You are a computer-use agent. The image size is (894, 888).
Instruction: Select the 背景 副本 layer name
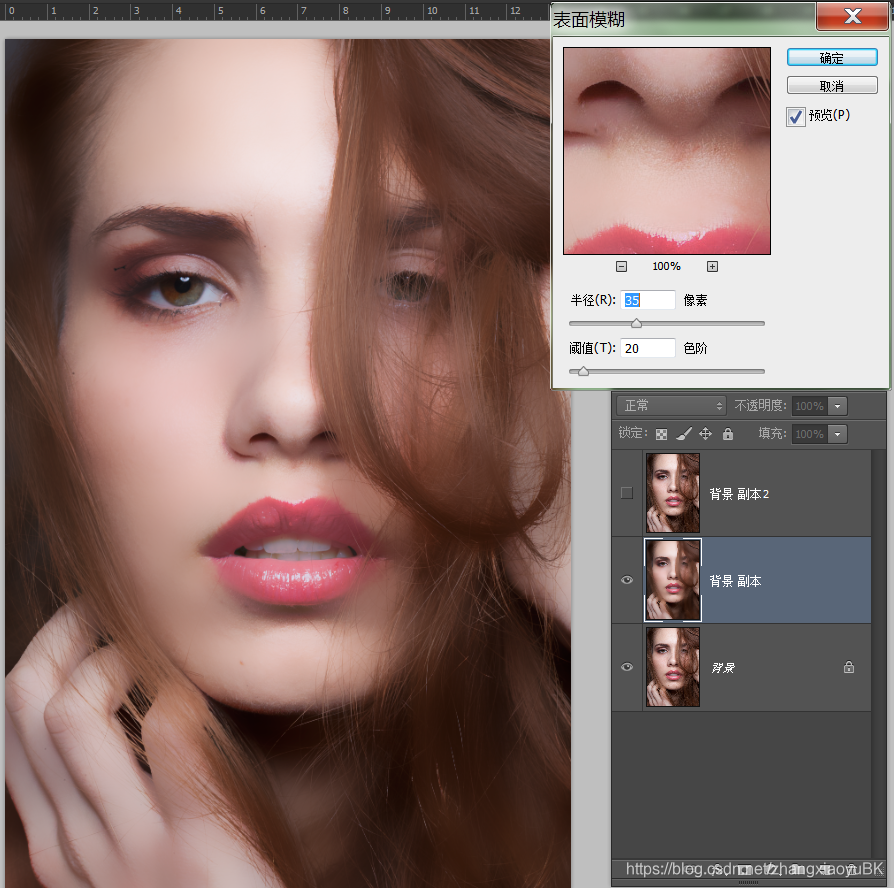[735, 581]
